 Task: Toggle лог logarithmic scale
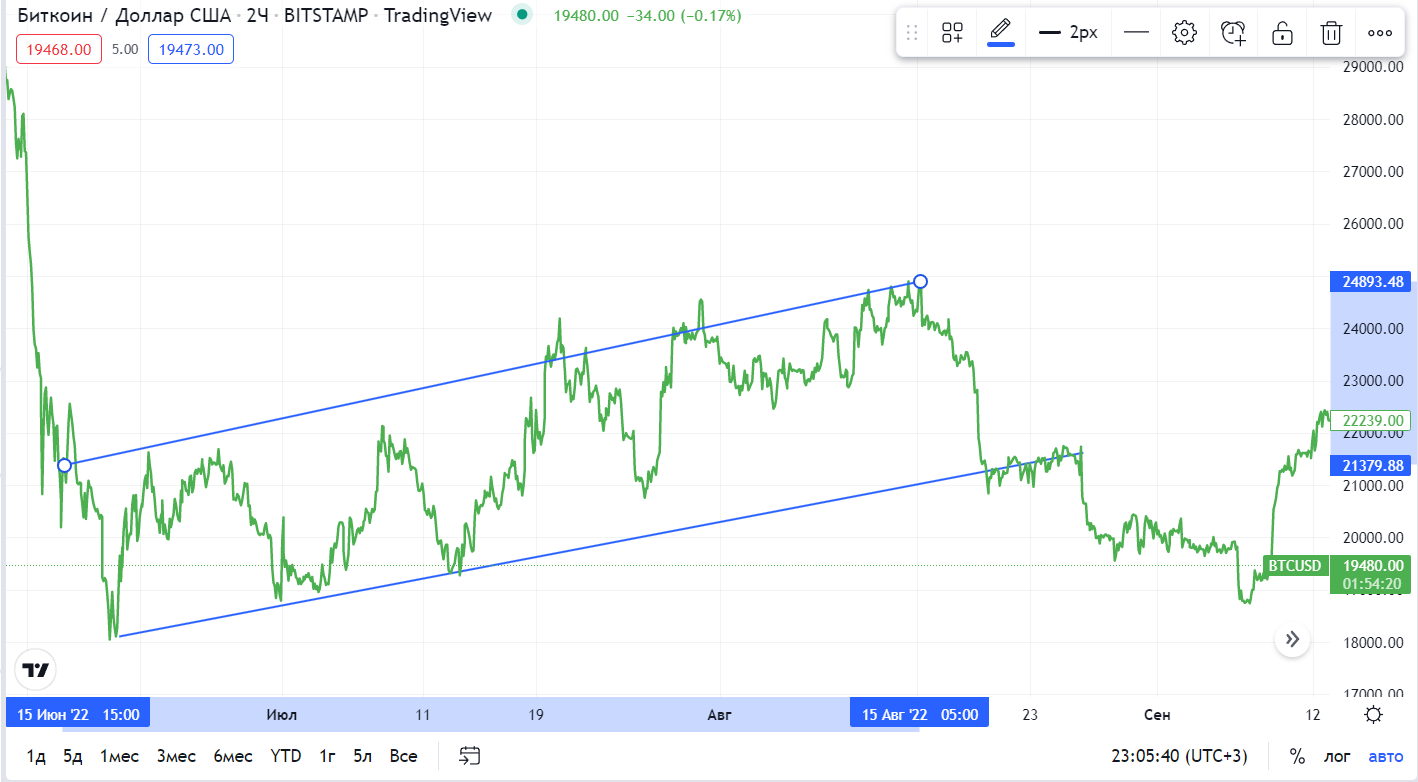(1339, 756)
